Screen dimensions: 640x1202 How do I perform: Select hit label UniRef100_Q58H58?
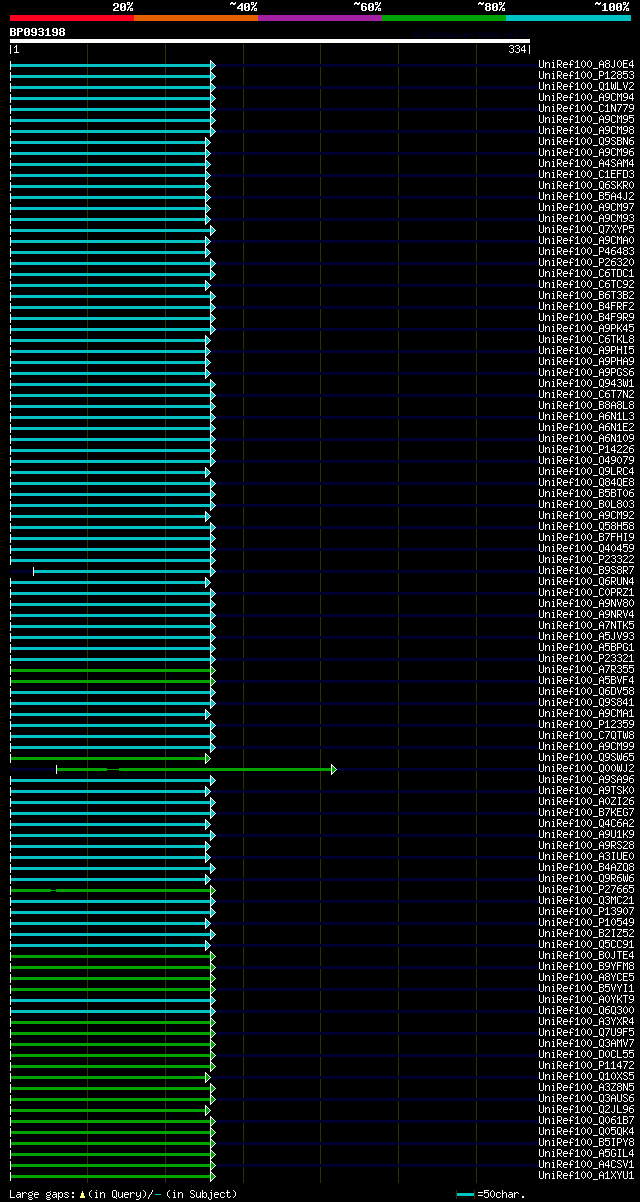coord(586,526)
